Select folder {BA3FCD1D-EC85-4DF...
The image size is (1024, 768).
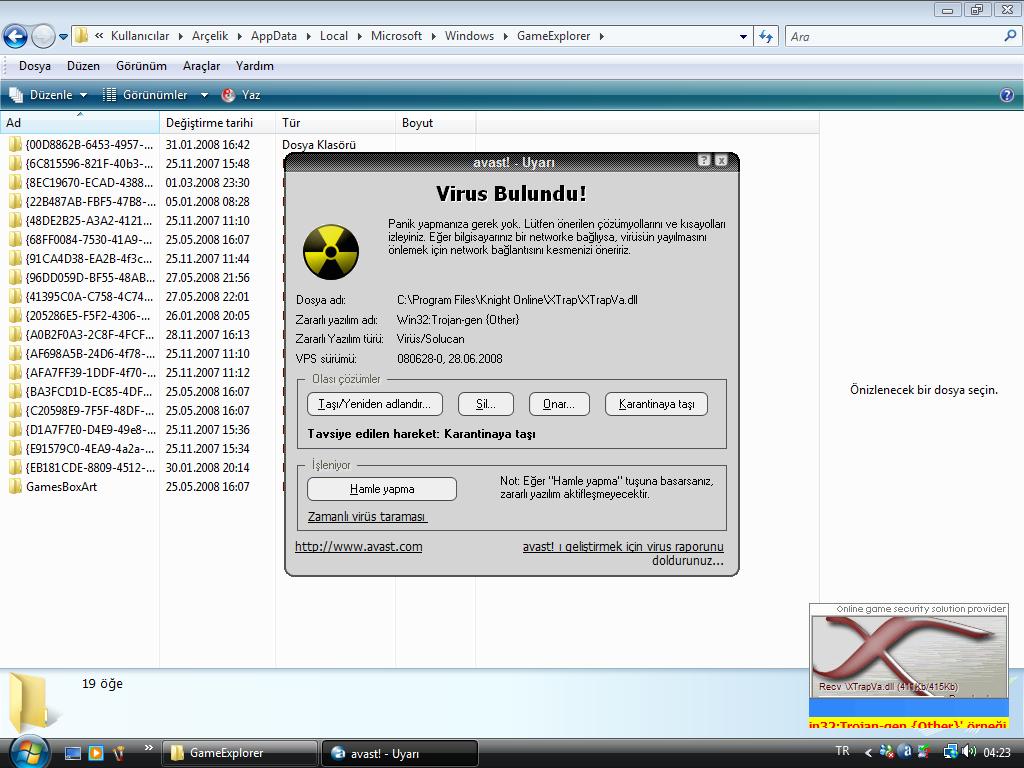coord(82,392)
